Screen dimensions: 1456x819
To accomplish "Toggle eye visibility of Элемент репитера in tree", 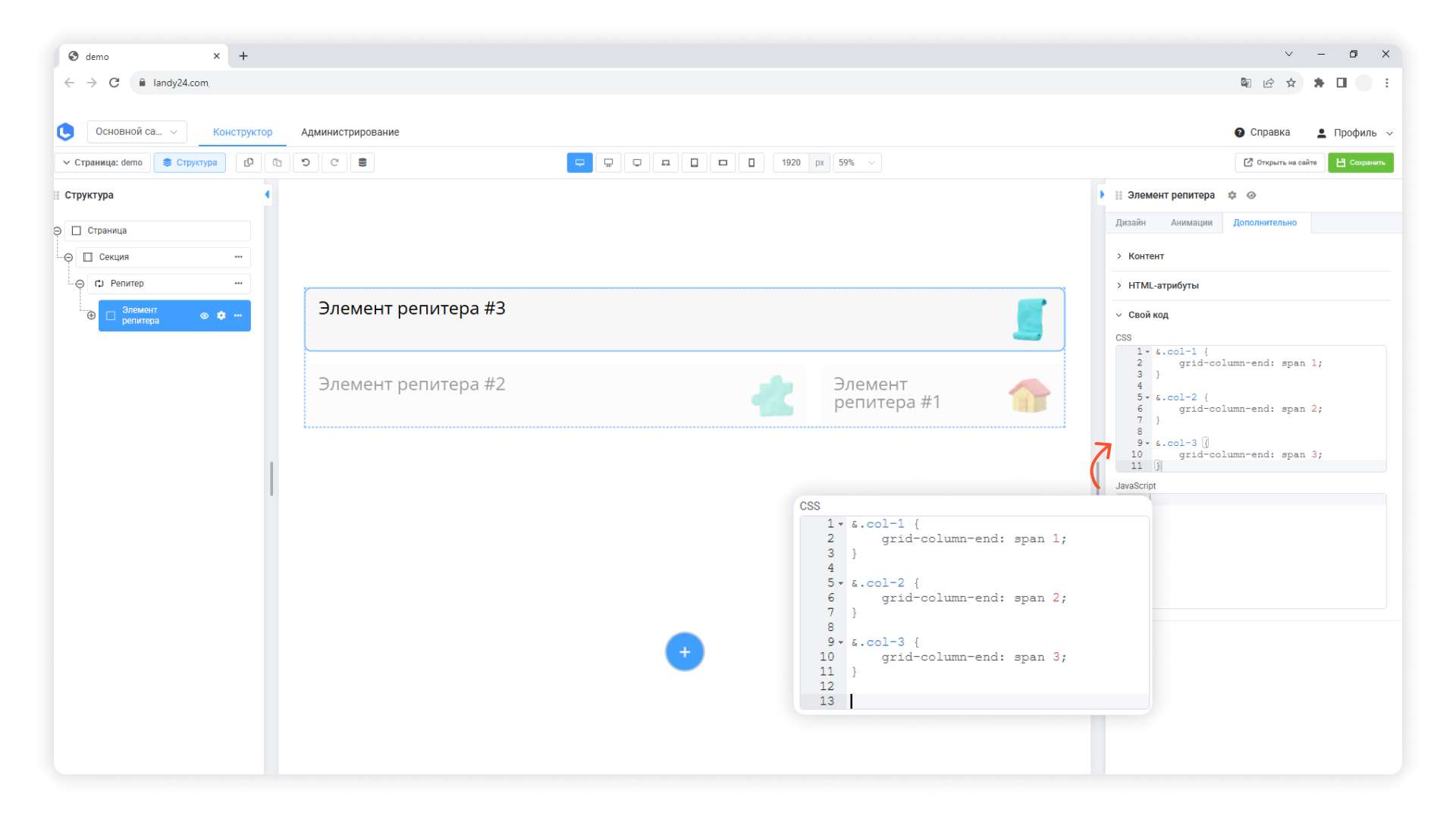I will [204, 315].
